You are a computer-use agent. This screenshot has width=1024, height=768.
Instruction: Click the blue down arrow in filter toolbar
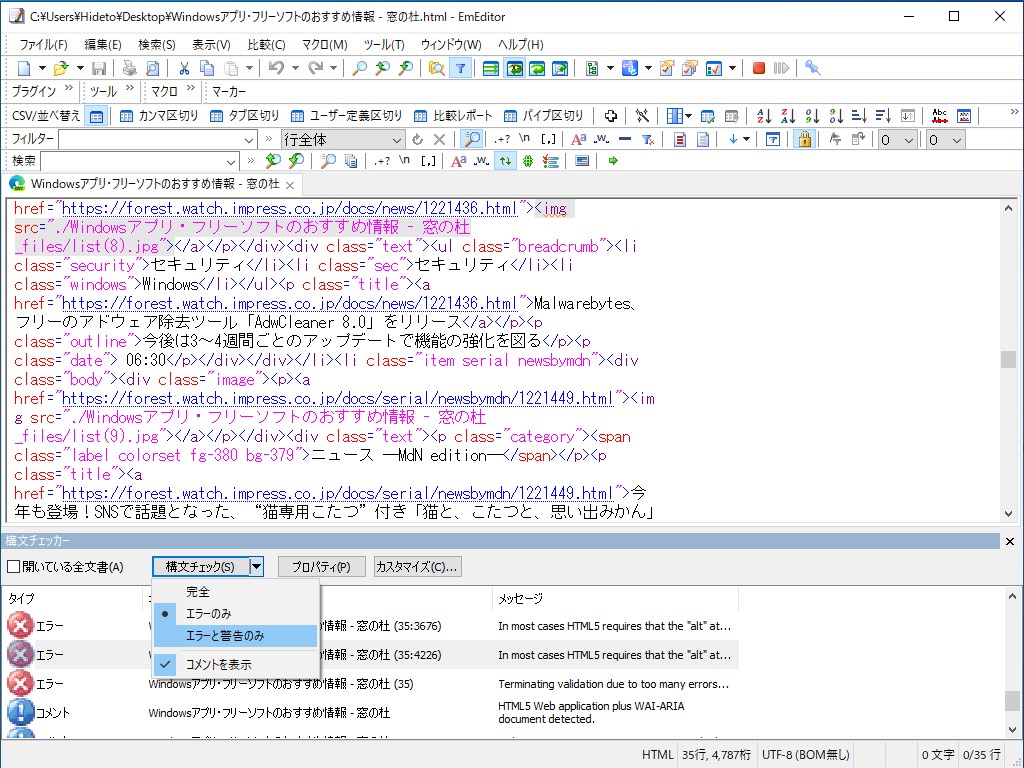[733, 139]
